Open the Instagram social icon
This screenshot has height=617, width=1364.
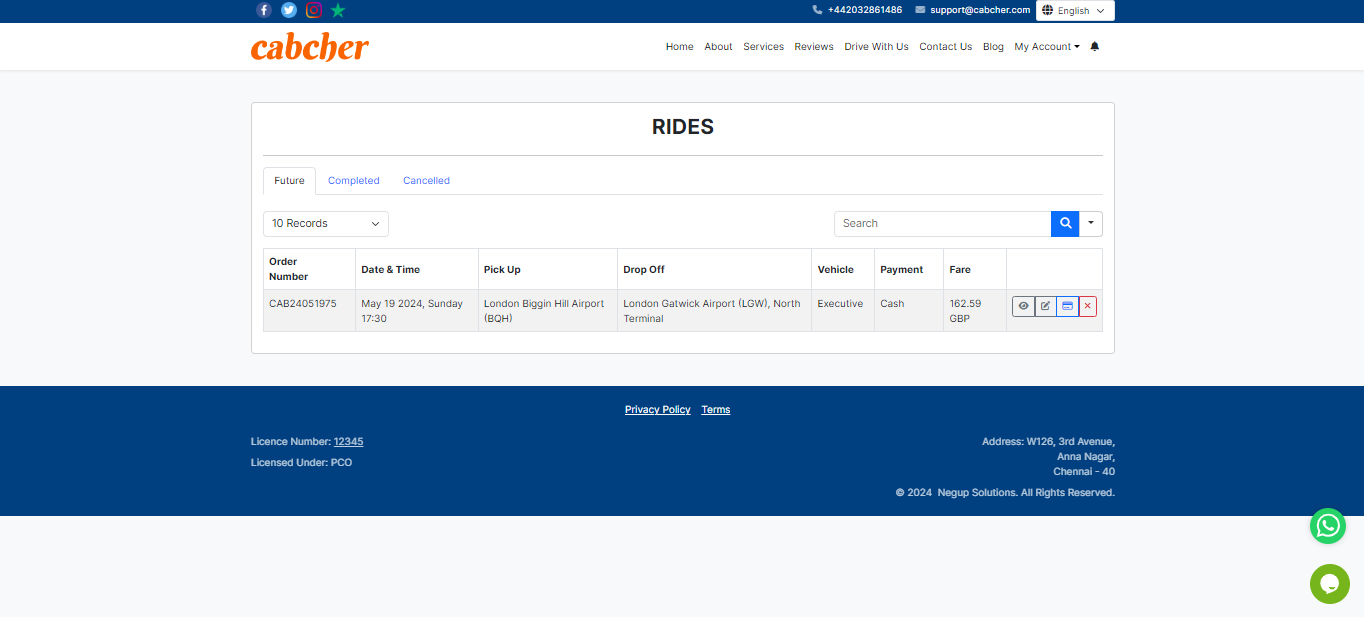pyautogui.click(x=314, y=10)
